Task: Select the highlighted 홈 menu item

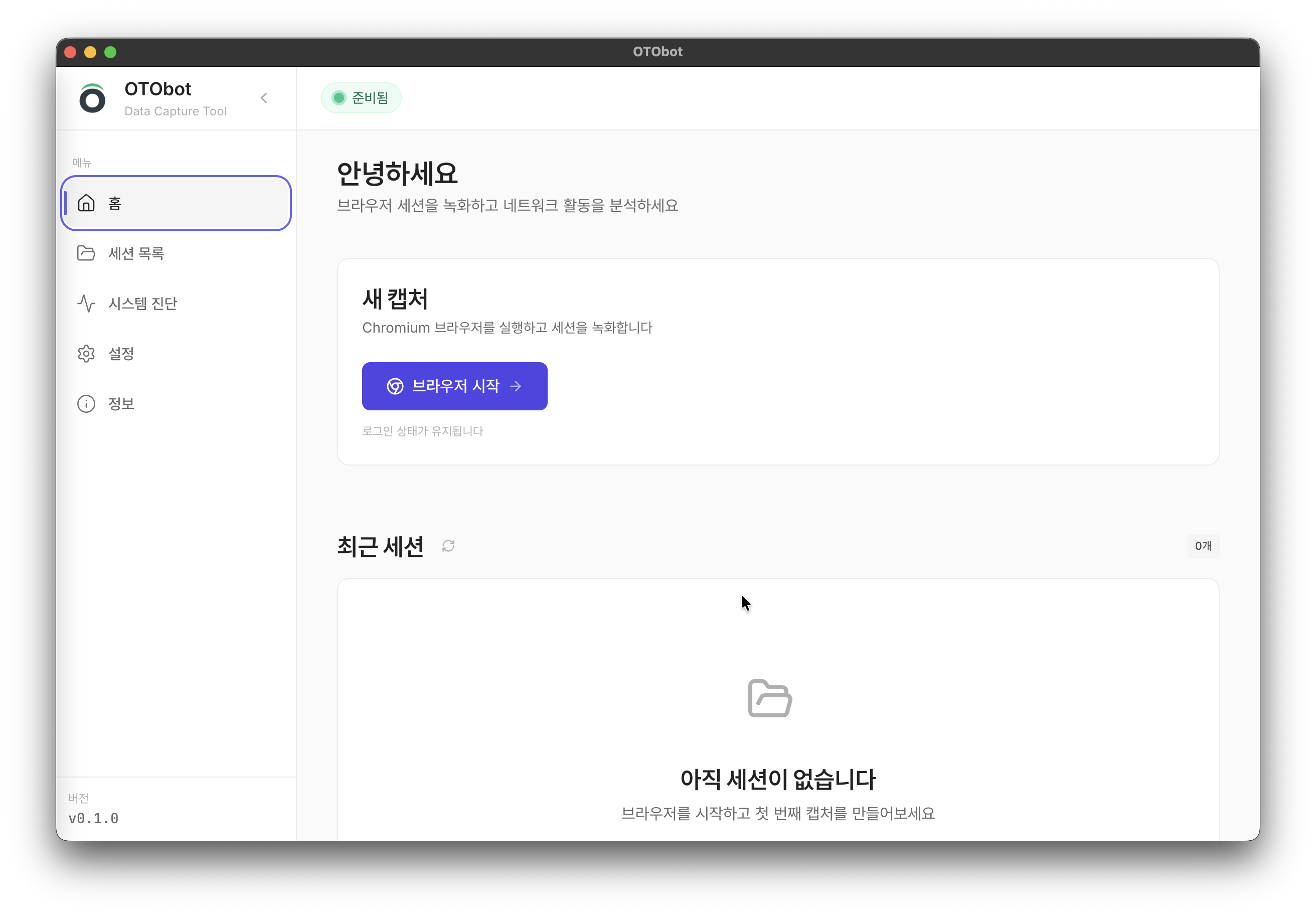Action: [x=176, y=203]
